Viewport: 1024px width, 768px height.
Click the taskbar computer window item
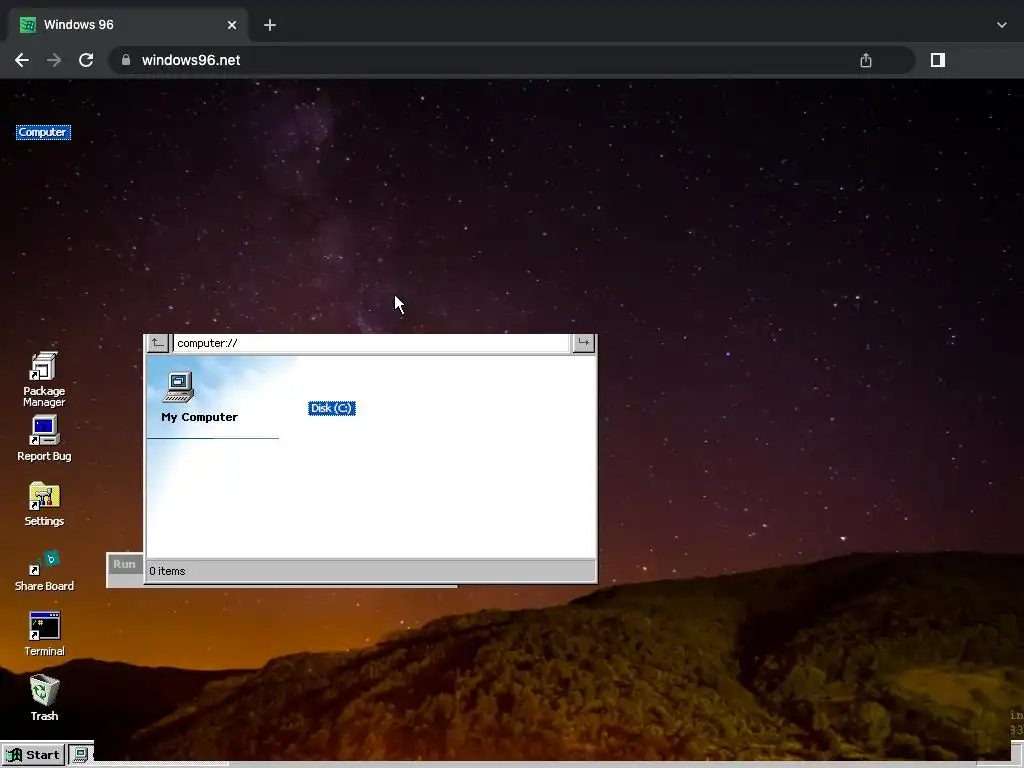[x=81, y=755]
